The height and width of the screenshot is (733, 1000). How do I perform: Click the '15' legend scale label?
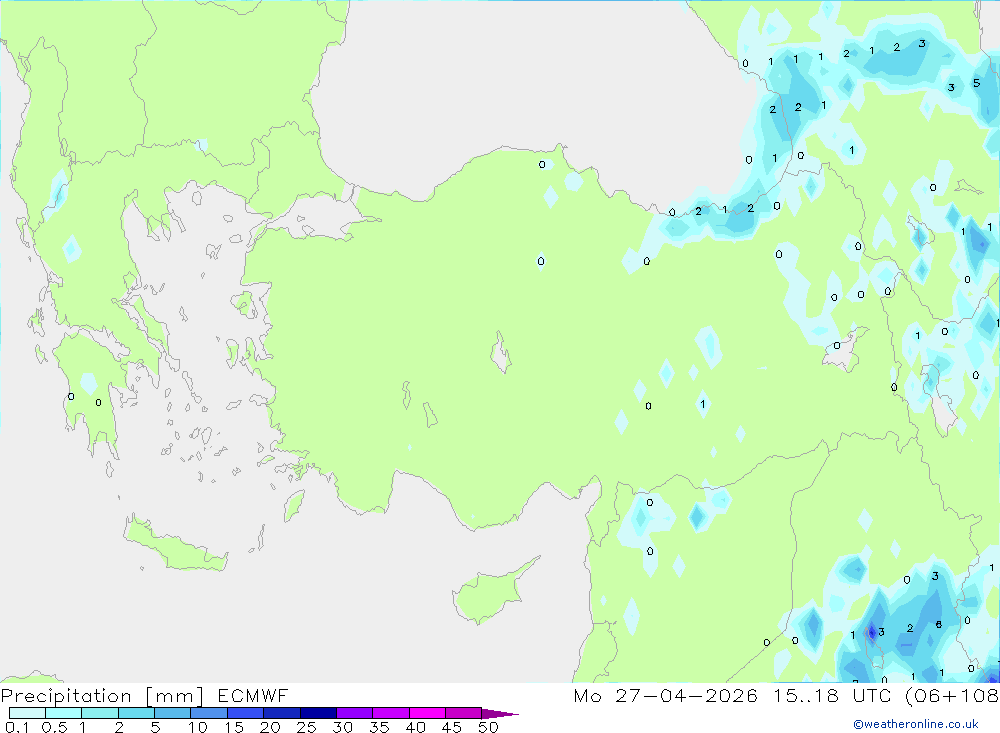[234, 727]
